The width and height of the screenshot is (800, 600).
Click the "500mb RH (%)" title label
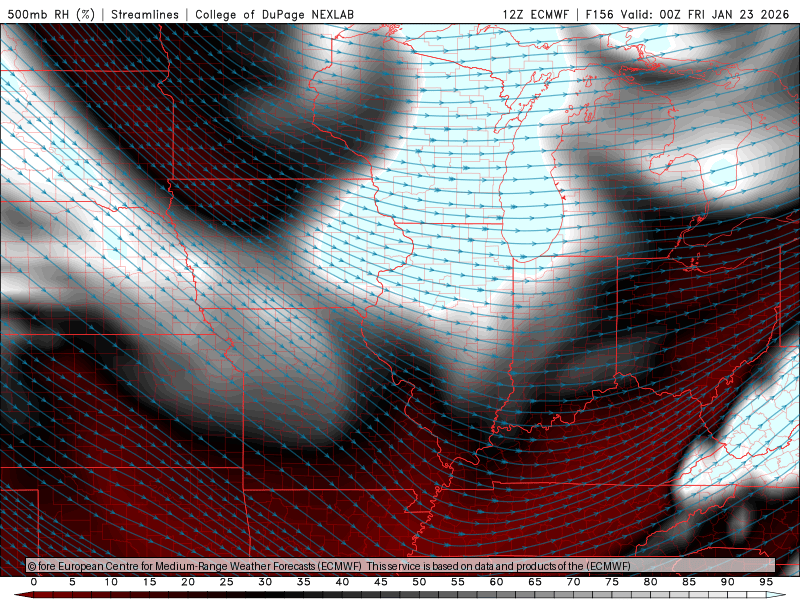(51, 14)
